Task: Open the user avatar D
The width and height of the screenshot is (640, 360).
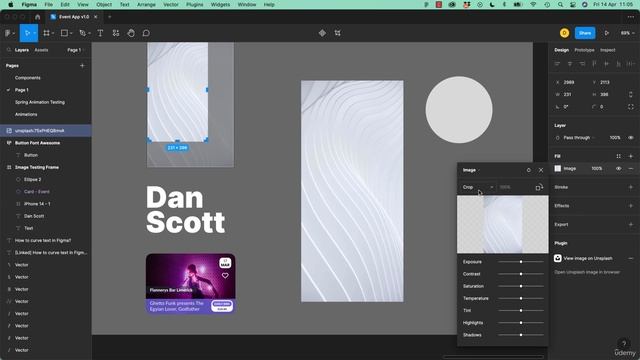Action: coord(564,33)
